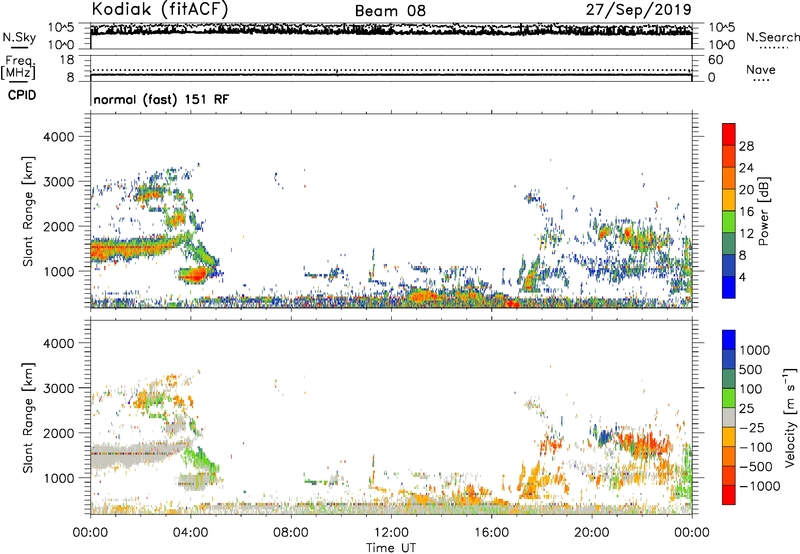The image size is (800, 554).
Task: Click the "12:00" time tick label
Action: point(391,533)
